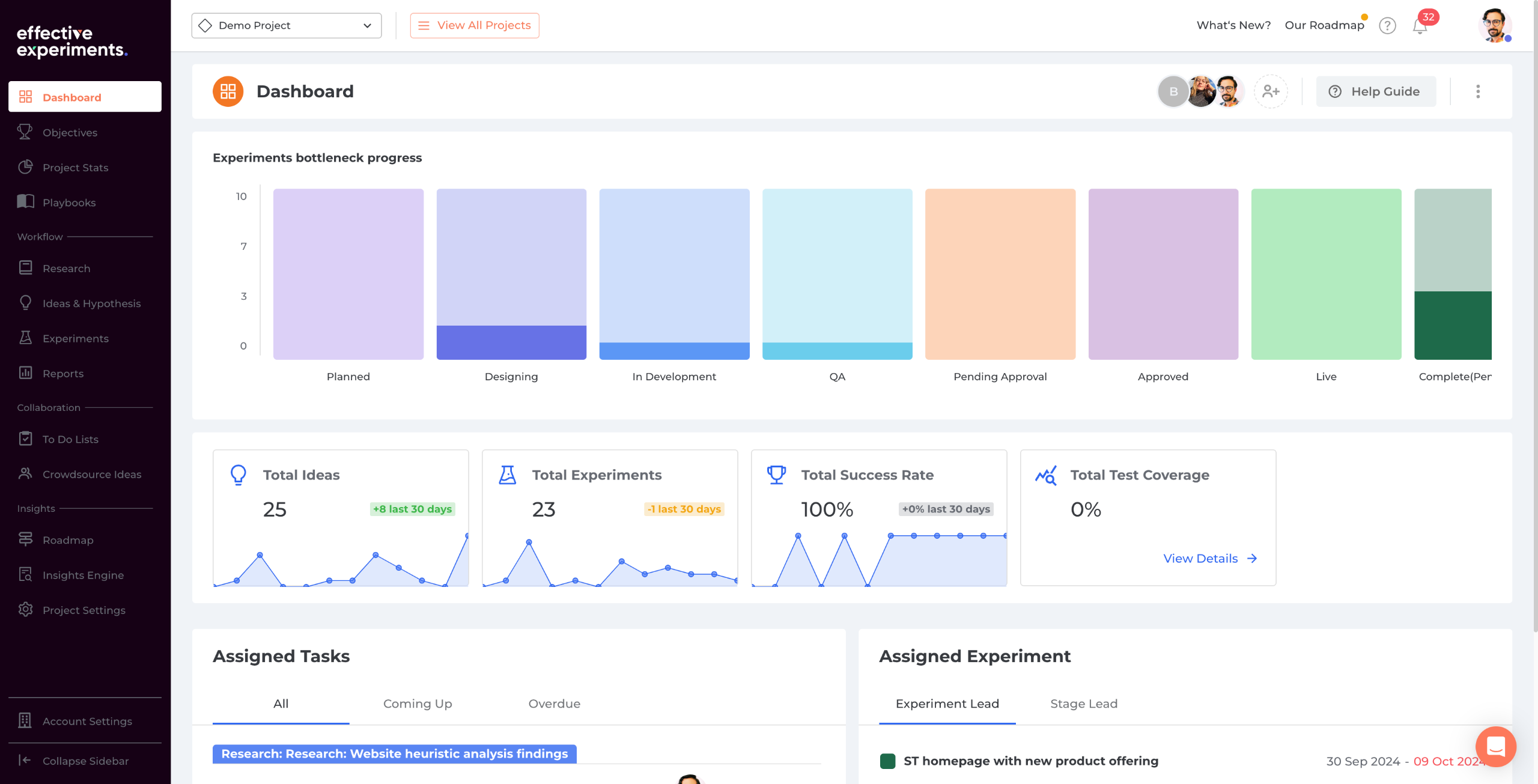This screenshot has height=784, width=1538.
Task: Click the dark green Complete bar segment
Action: point(1452,325)
